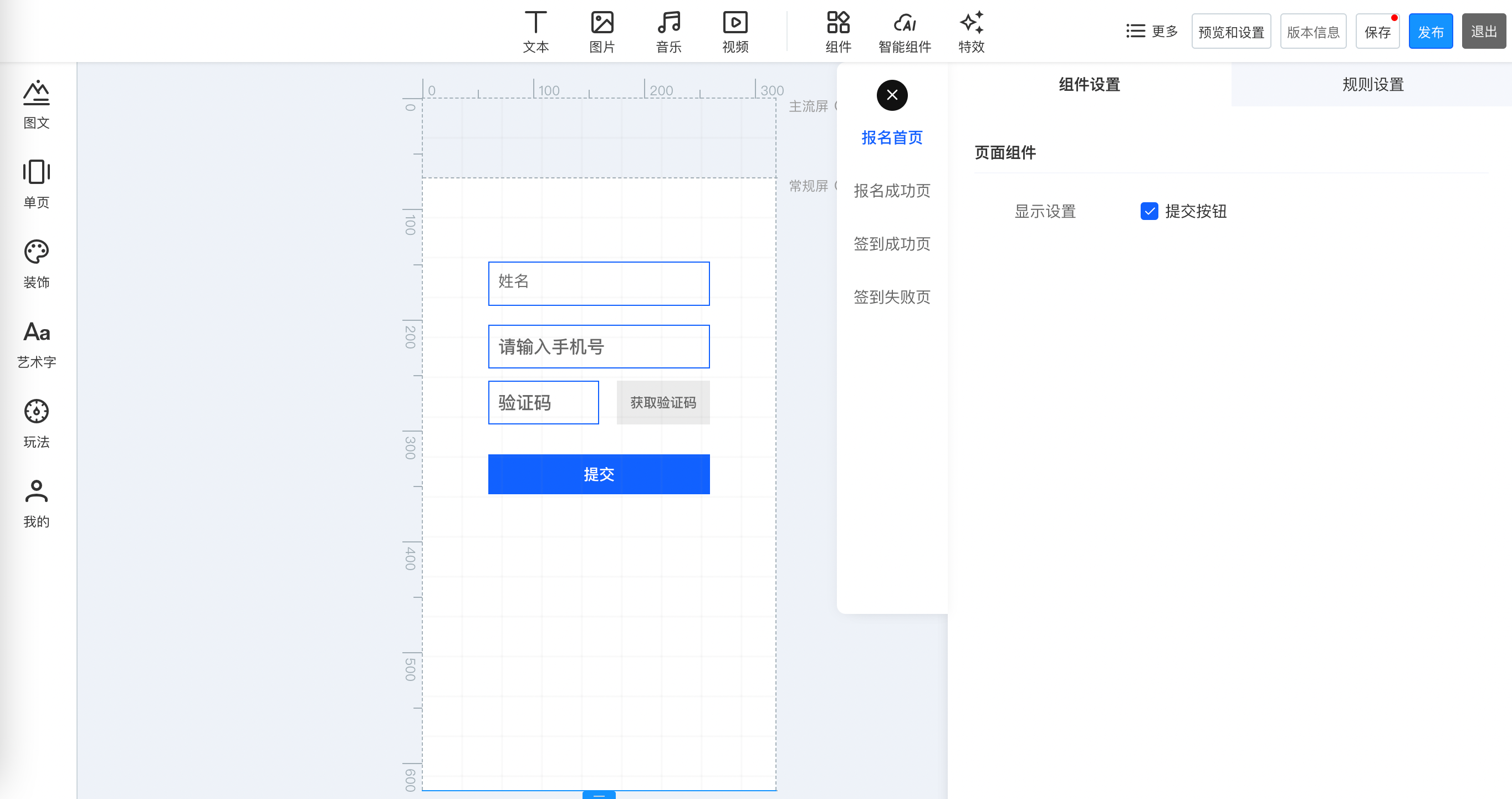Viewport: 1512px width, 799px height.
Task: Insert a 视频 video element
Action: point(735,32)
